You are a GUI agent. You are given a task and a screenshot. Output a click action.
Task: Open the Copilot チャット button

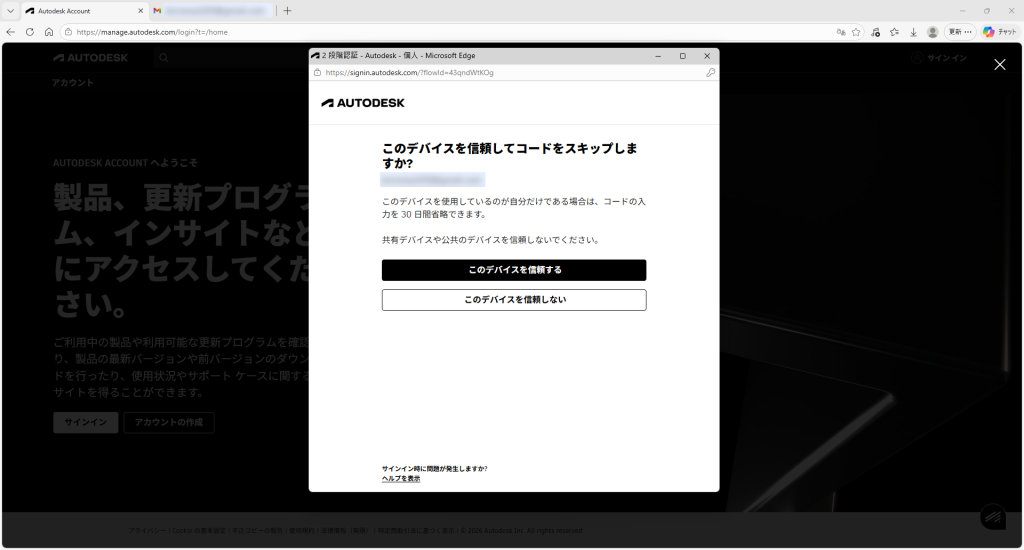pyautogui.click(x=1000, y=32)
